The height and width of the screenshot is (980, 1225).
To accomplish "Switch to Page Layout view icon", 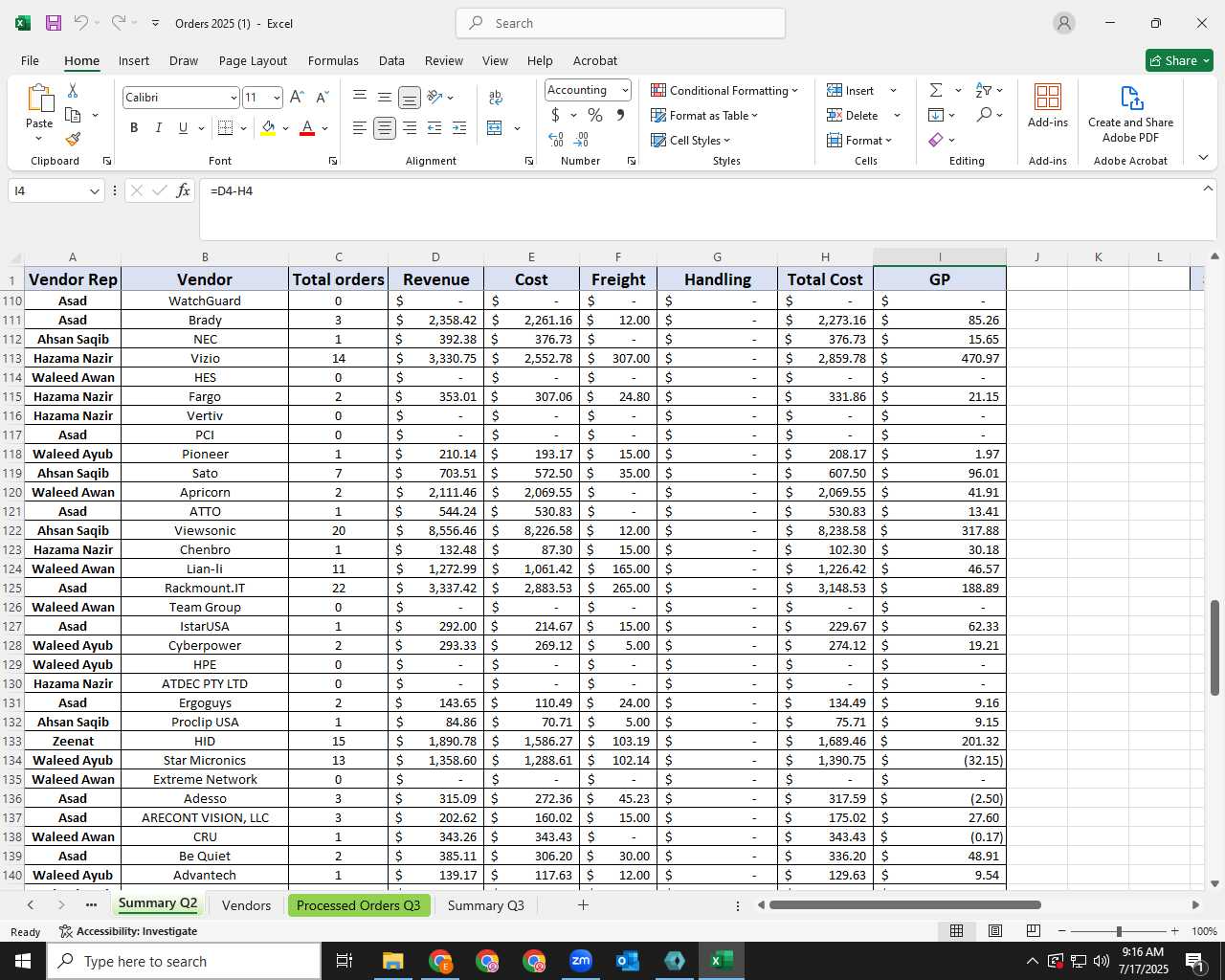I will [x=995, y=931].
